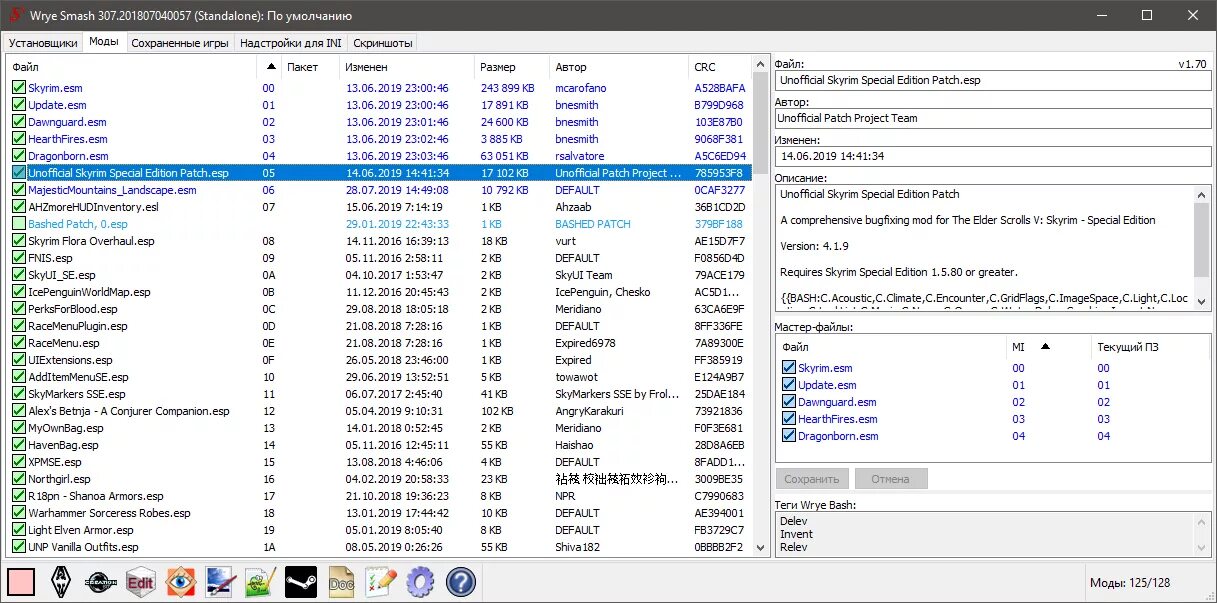The width and height of the screenshot is (1217, 603).
Task: Launch the xEdit cube icon
Action: click(x=141, y=581)
